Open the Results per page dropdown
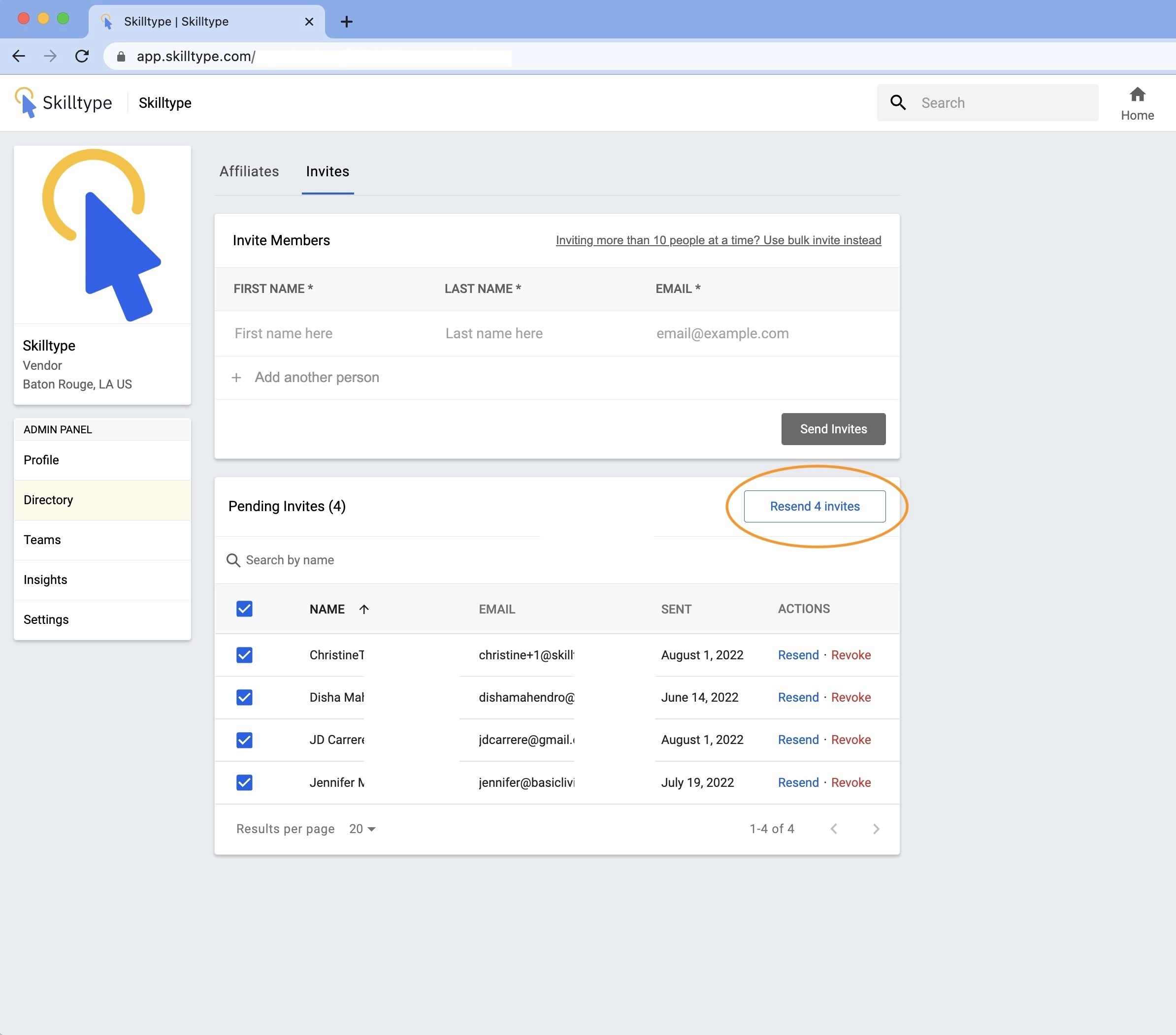Image resolution: width=1176 pixels, height=1035 pixels. point(362,829)
